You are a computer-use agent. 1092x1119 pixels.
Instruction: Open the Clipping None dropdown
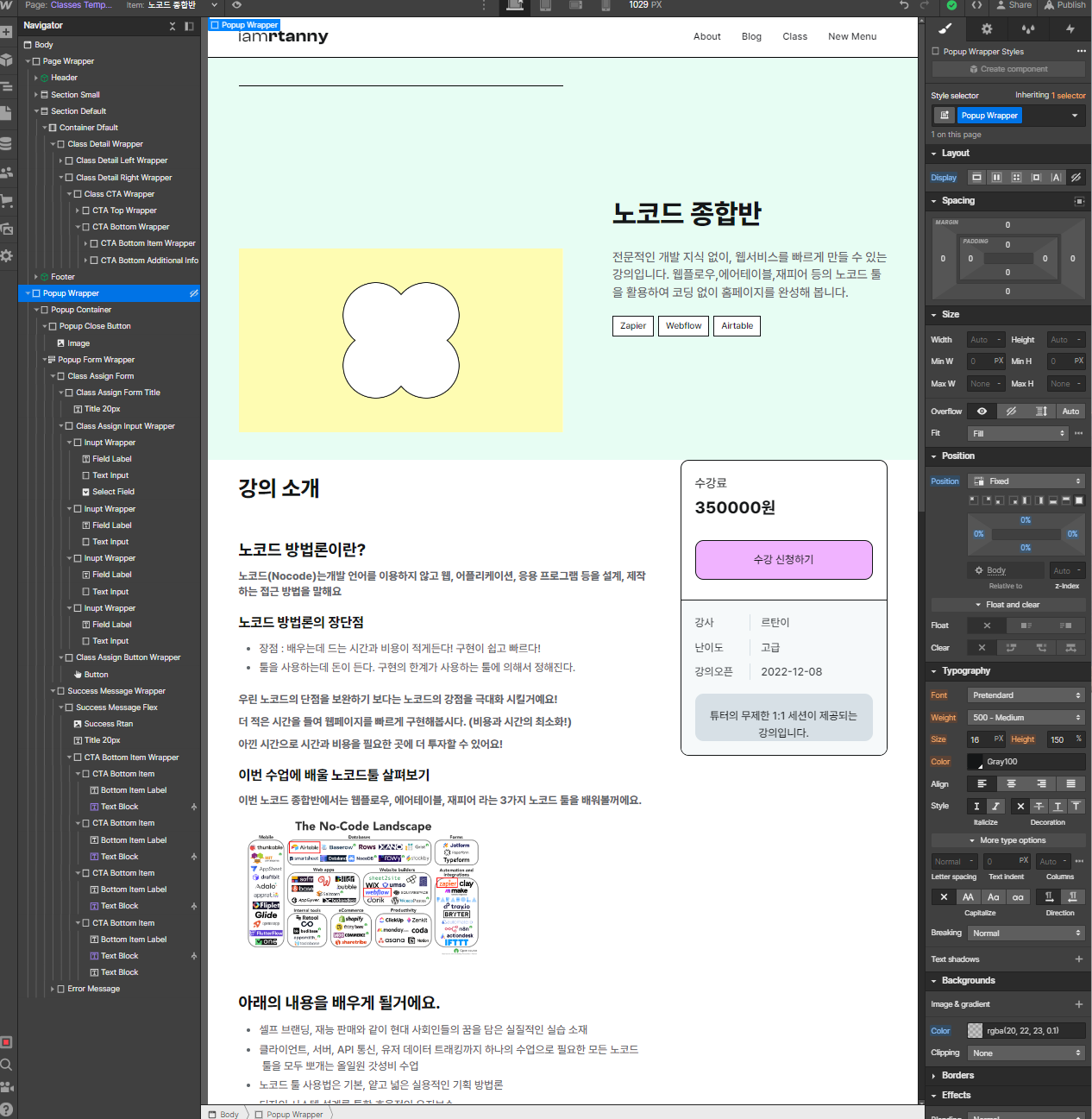point(1026,1053)
